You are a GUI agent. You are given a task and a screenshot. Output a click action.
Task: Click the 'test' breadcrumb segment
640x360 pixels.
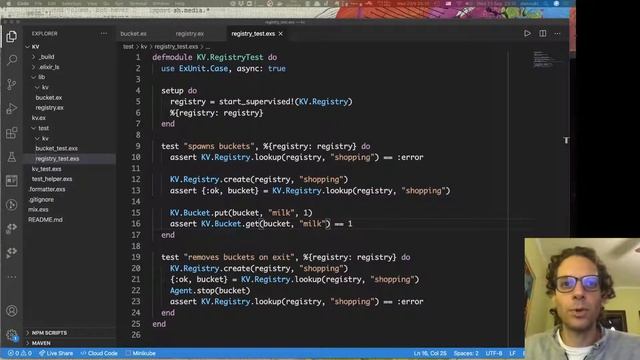click(x=128, y=47)
